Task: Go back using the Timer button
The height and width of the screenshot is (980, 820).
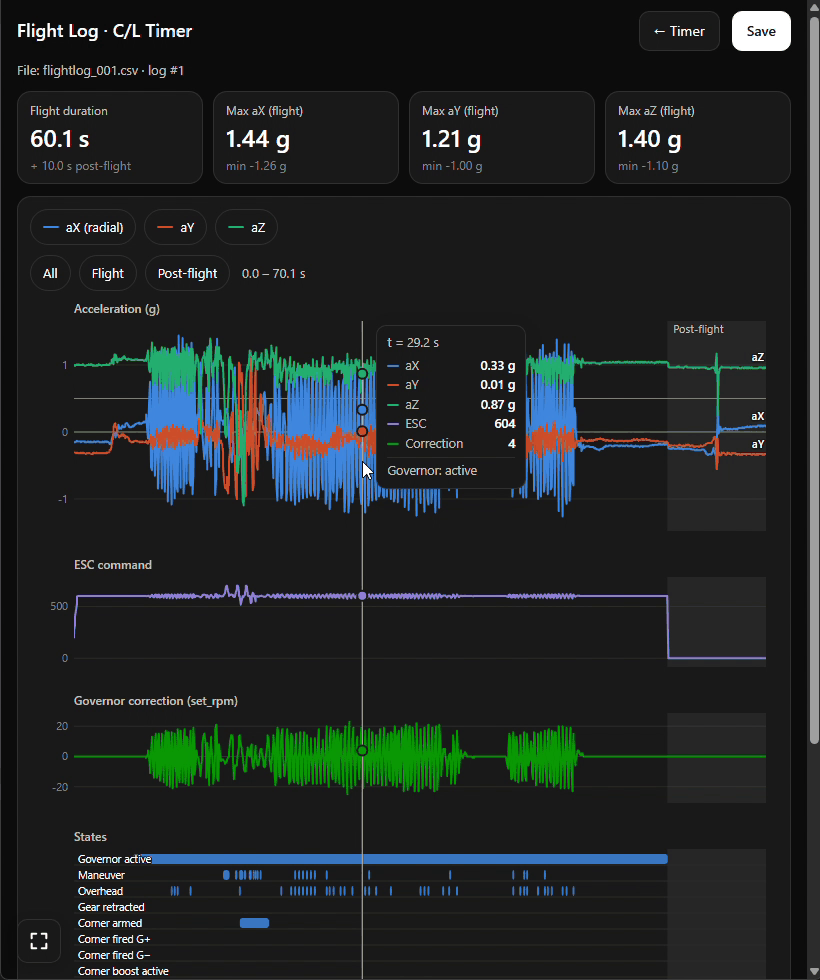Action: (x=679, y=31)
